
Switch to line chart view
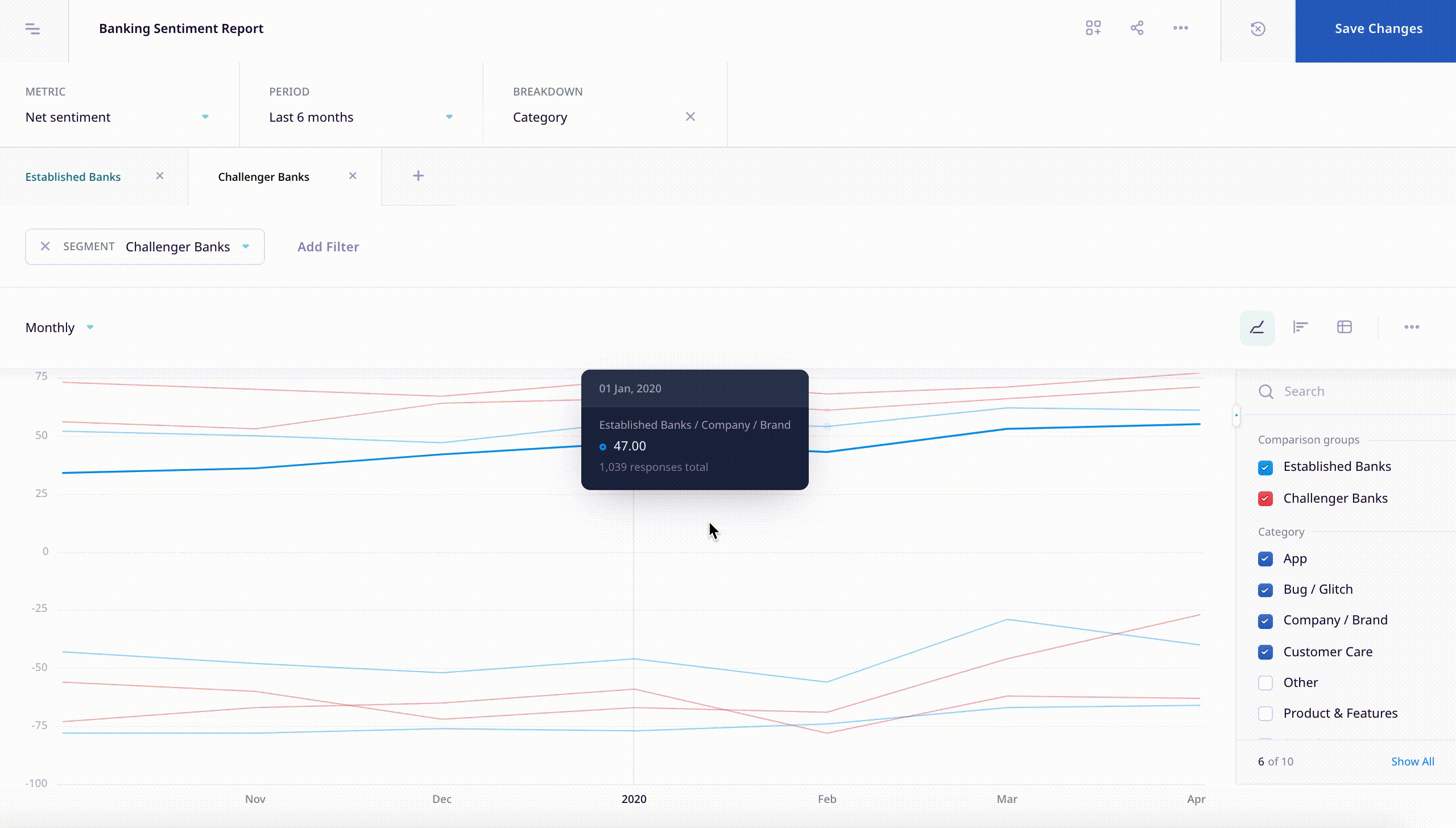[1257, 328]
